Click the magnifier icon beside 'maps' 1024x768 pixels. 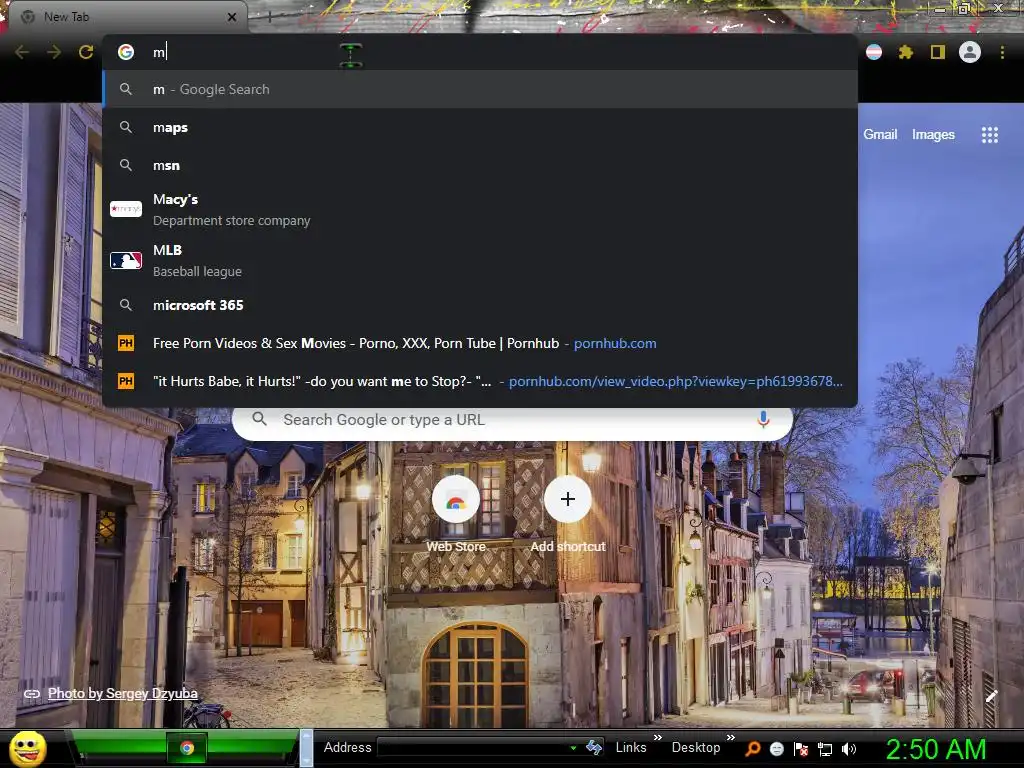pyautogui.click(x=126, y=127)
